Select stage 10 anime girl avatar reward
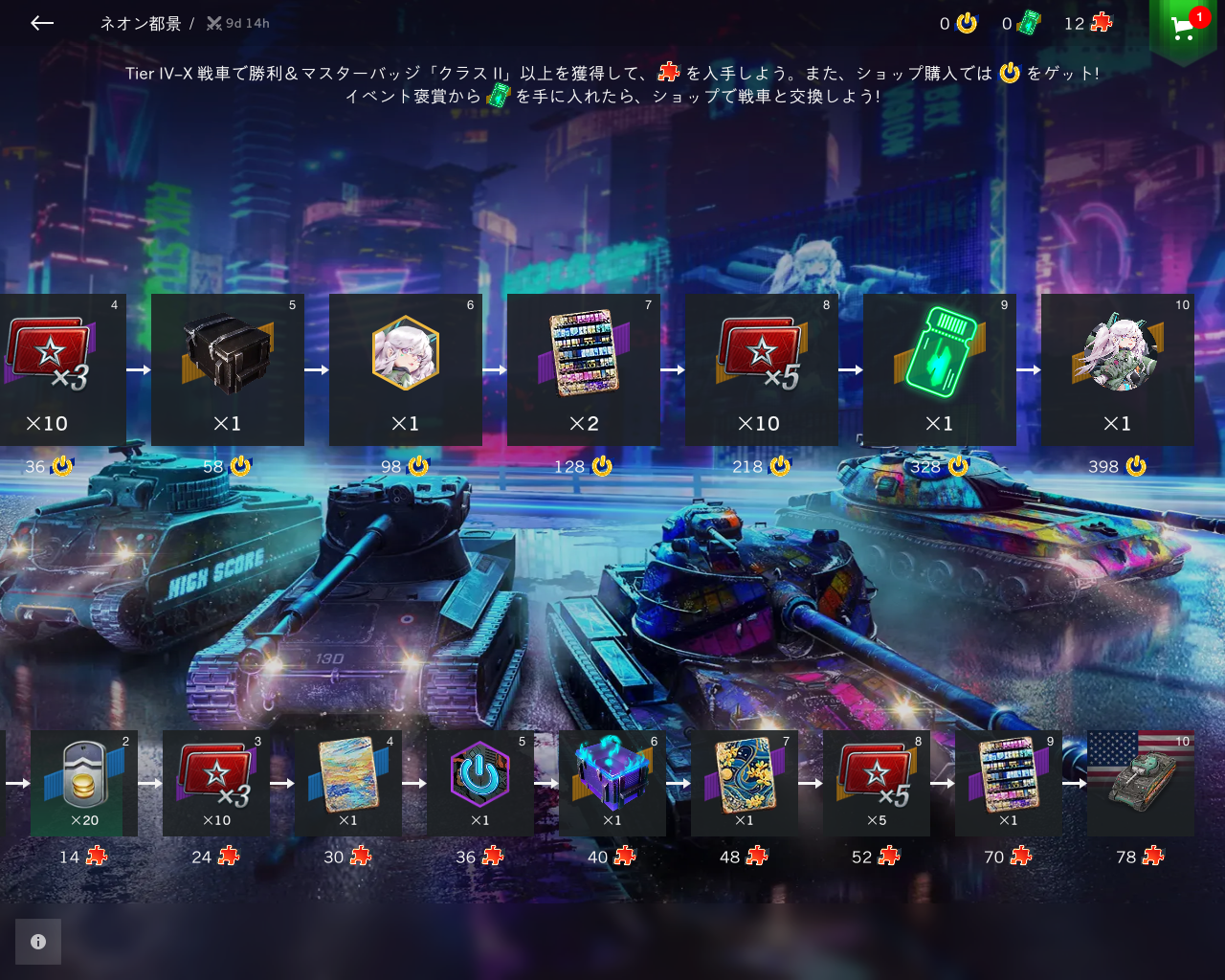Viewport: 1225px width, 980px height. [x=1118, y=369]
